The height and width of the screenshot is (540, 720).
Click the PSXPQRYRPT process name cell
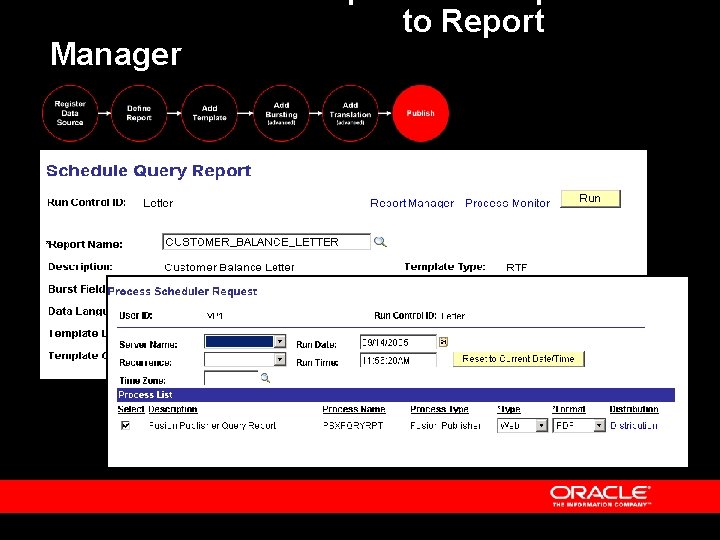pyautogui.click(x=353, y=426)
